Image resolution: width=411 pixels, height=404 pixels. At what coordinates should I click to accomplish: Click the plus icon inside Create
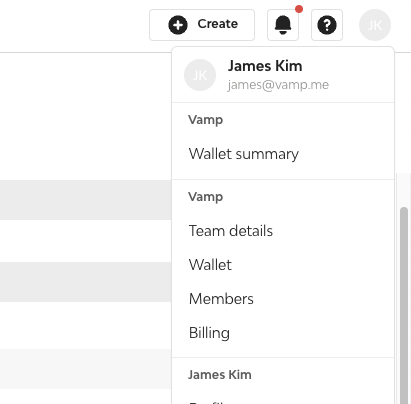(x=178, y=25)
